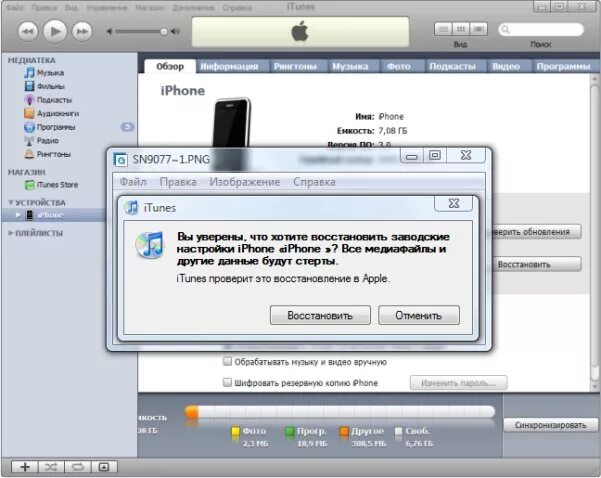
Task: Click the iTunes vertical scrollbar
Action: (594, 232)
